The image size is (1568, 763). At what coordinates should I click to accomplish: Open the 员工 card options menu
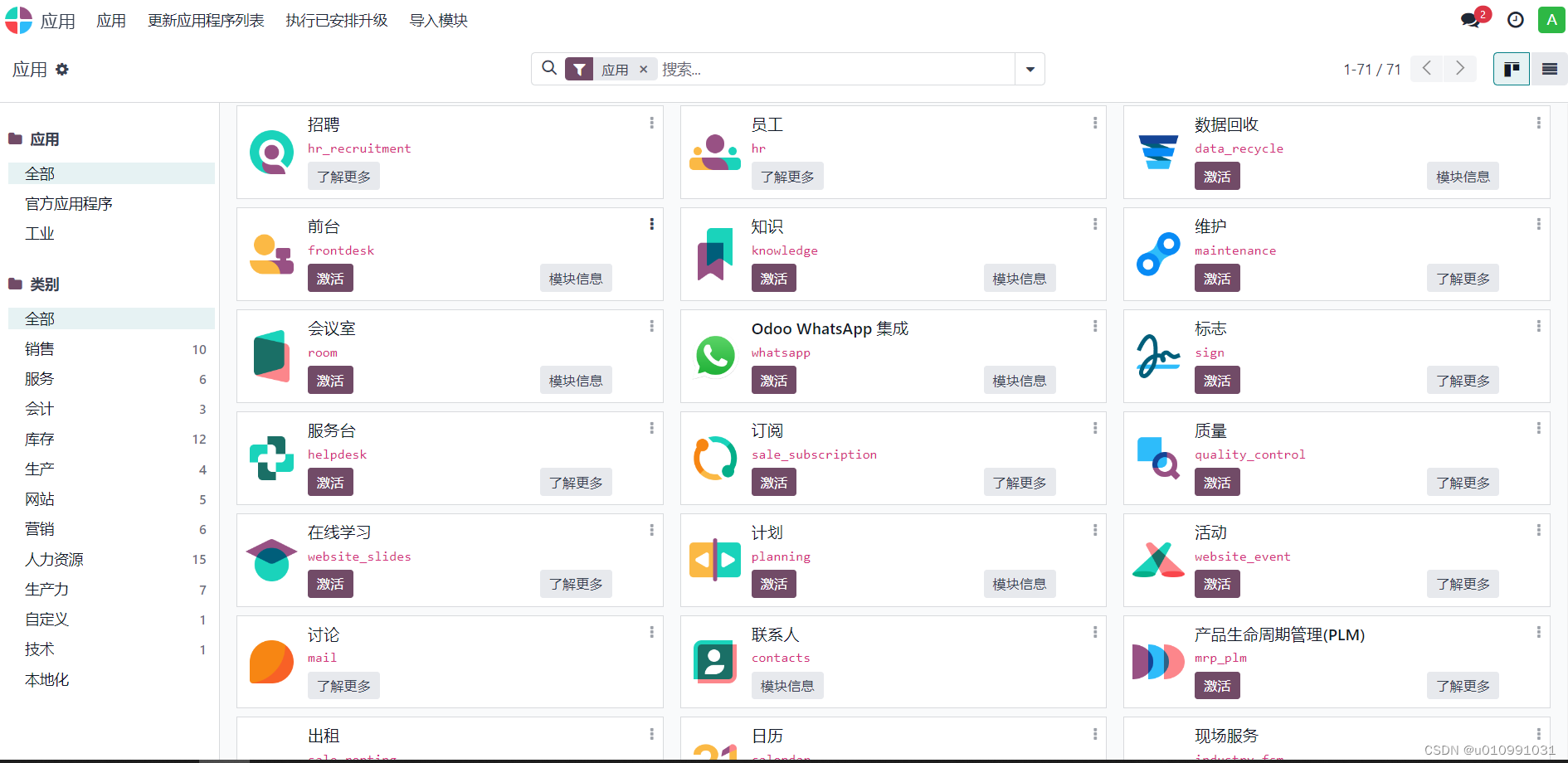click(1095, 123)
